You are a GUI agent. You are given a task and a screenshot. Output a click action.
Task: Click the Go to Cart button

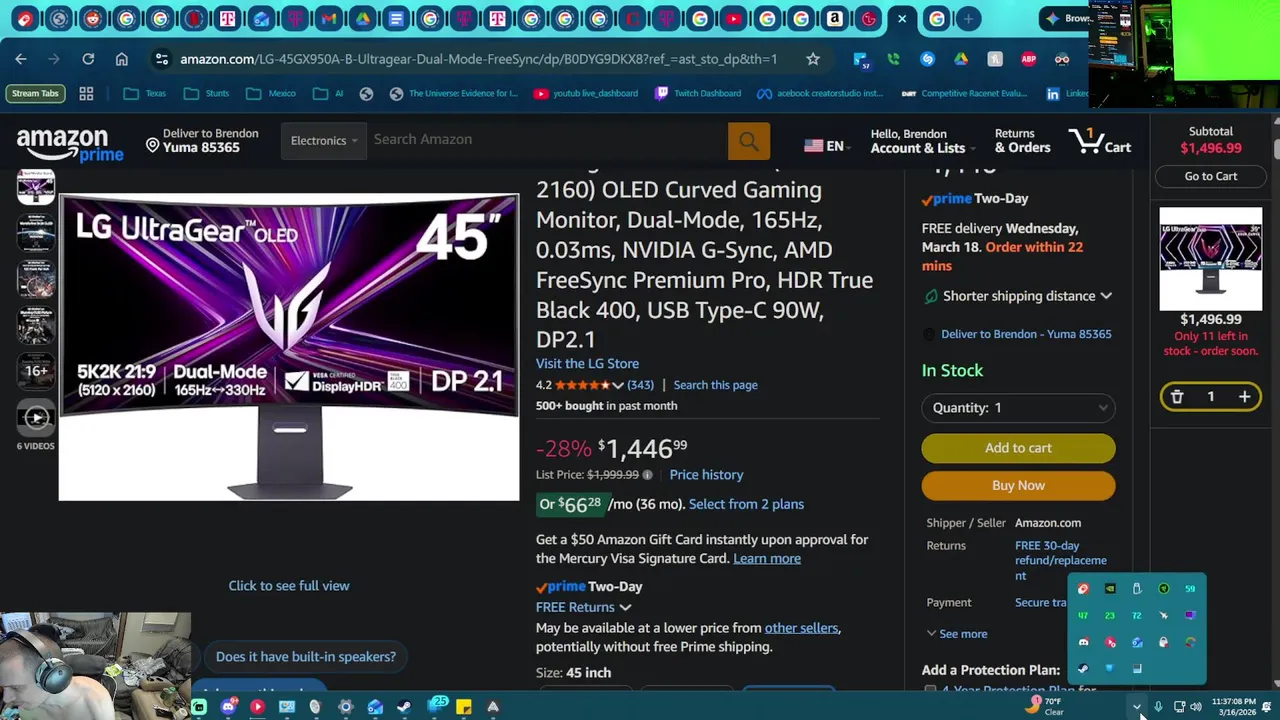(x=1211, y=176)
